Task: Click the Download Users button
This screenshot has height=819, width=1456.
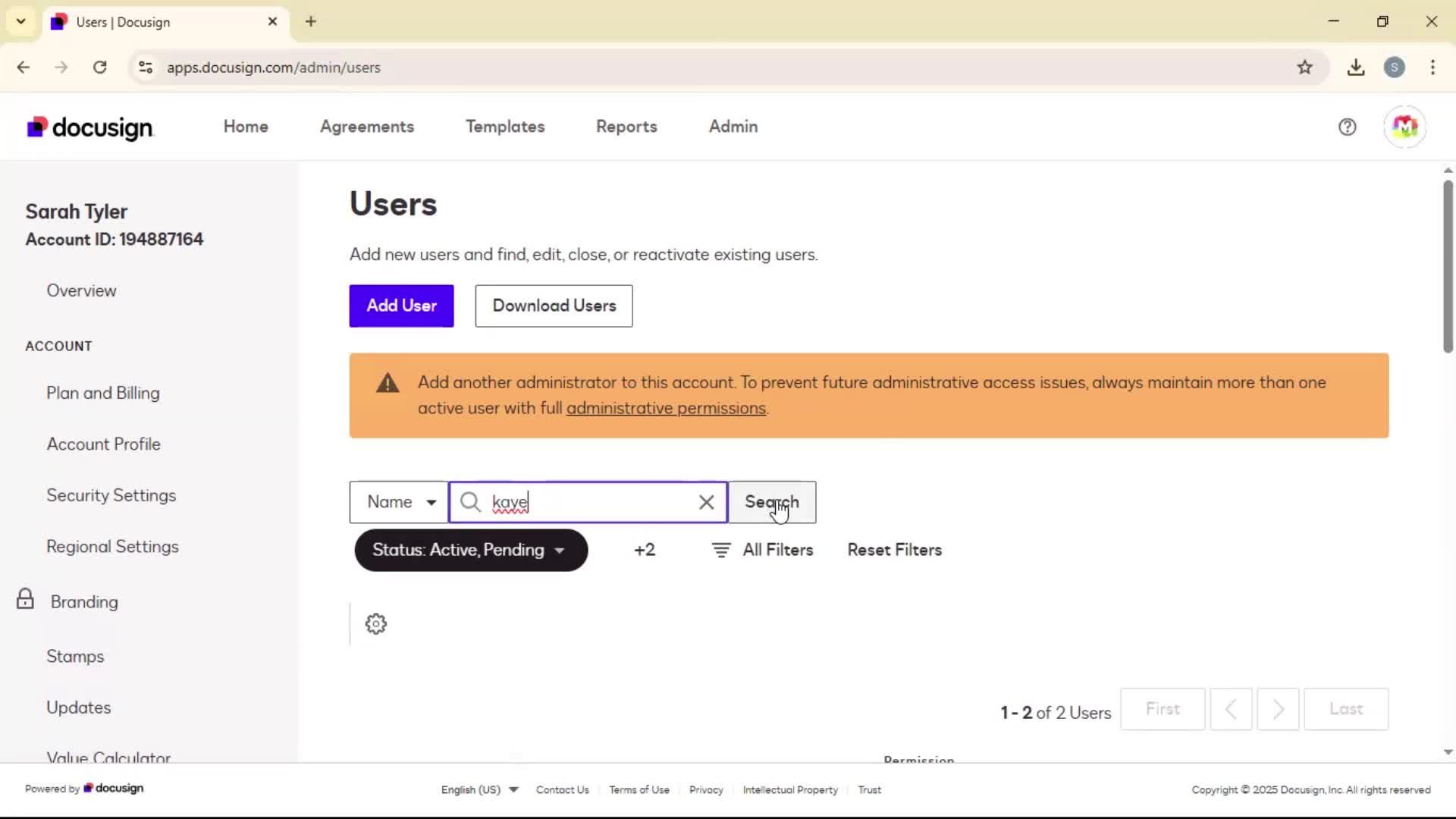Action: [x=554, y=306]
